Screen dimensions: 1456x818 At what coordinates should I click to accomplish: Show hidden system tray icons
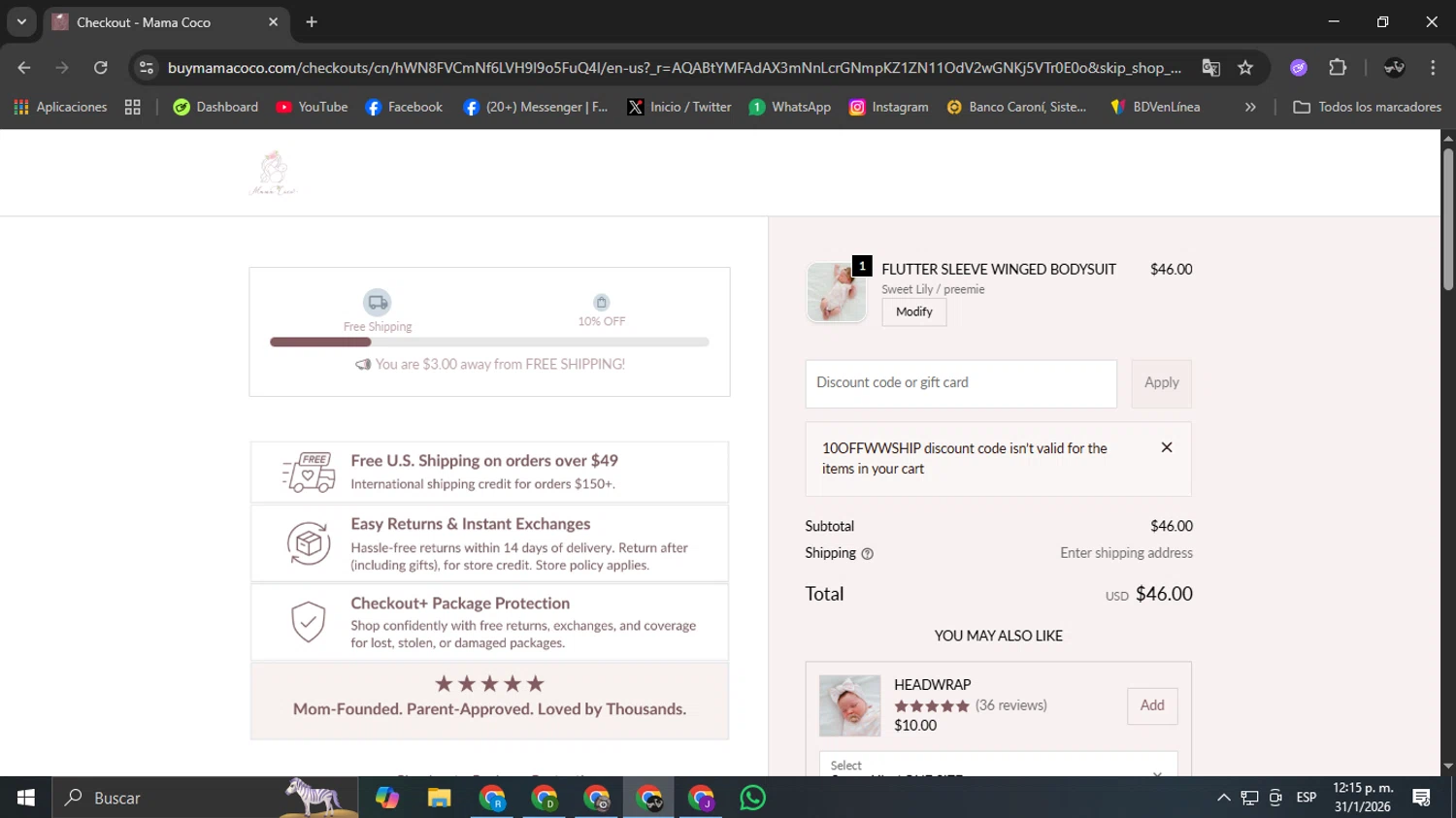coord(1224,798)
